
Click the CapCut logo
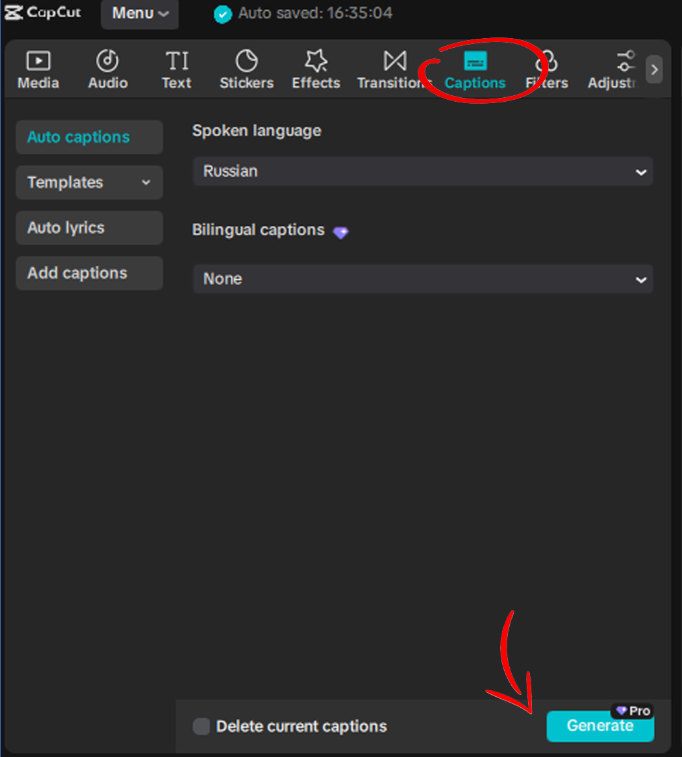(x=42, y=13)
